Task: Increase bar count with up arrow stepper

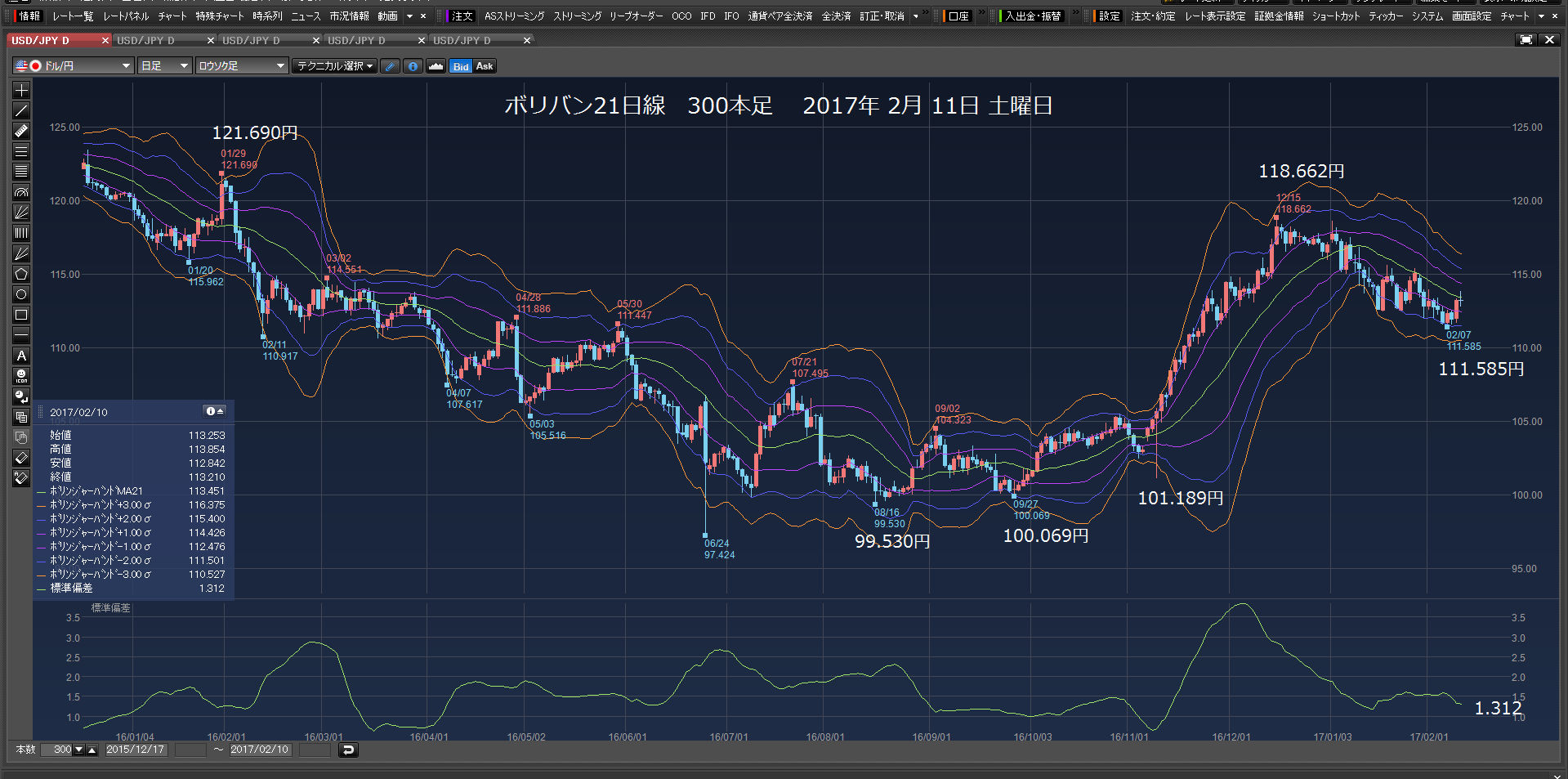Action: click(92, 750)
